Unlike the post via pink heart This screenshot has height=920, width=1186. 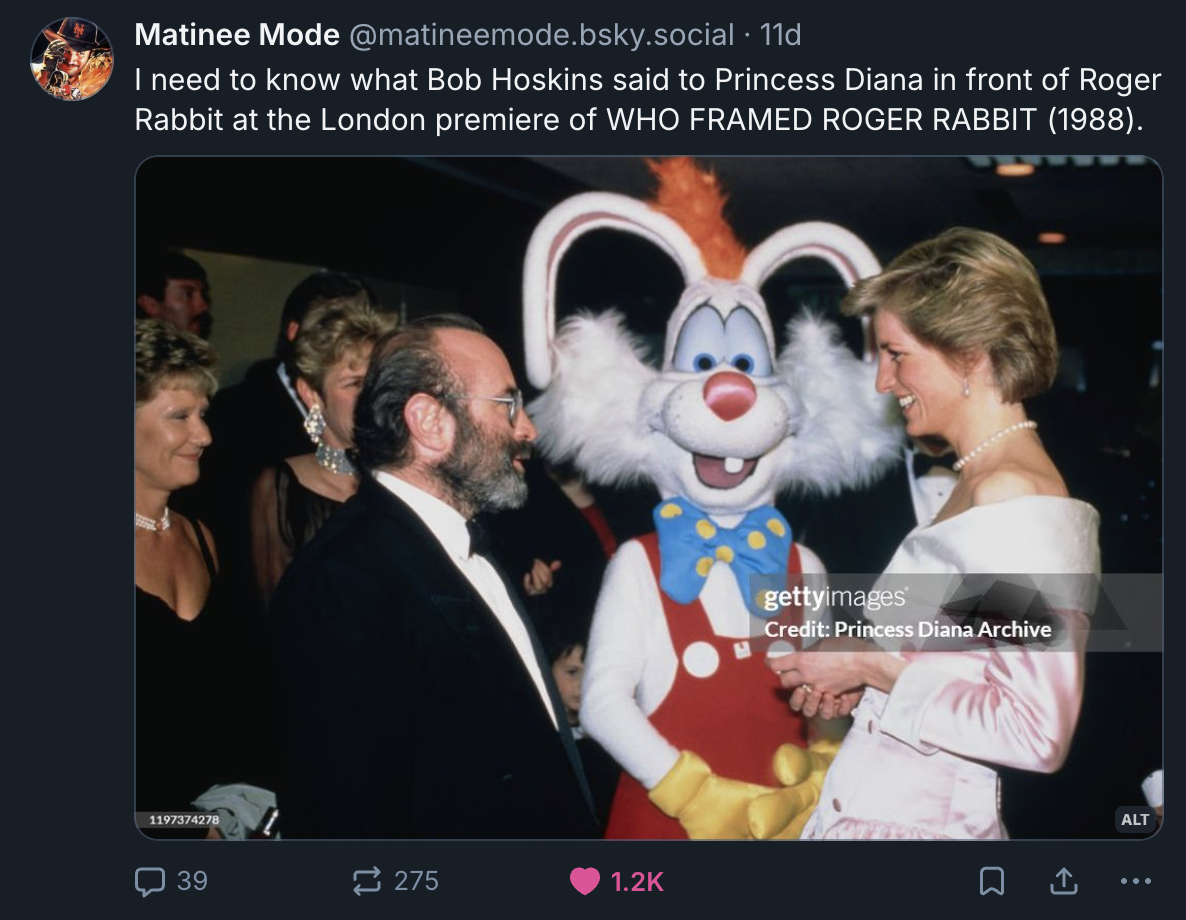[584, 880]
